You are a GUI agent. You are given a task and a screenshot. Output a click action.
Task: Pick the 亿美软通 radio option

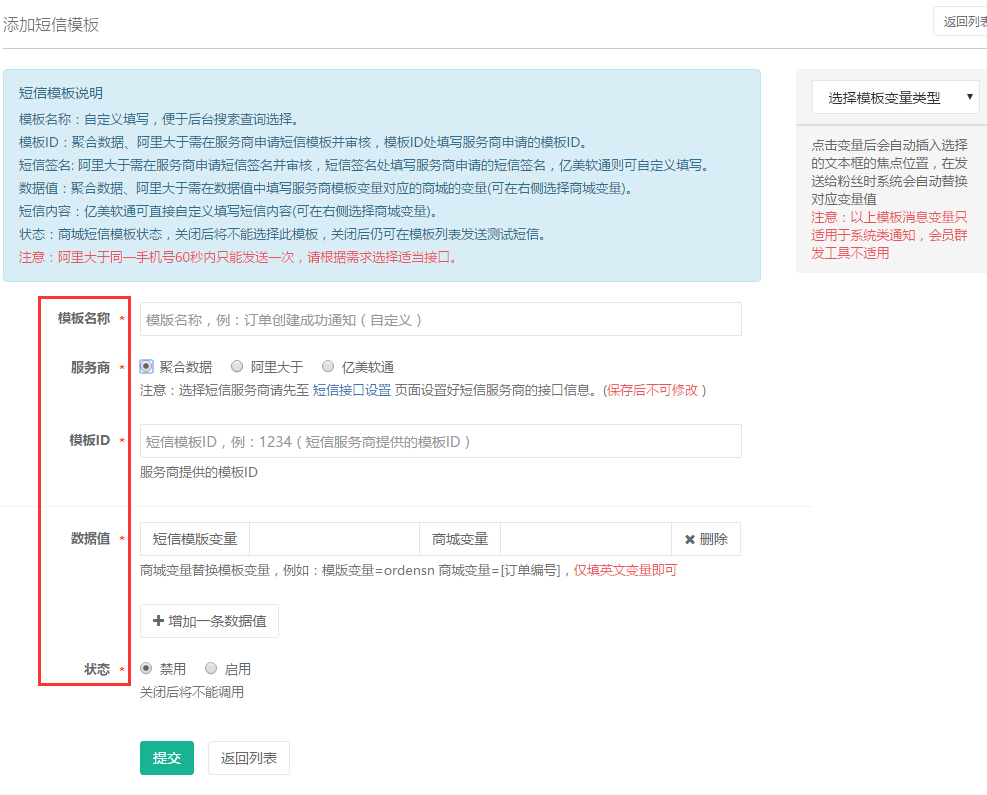coord(328,367)
